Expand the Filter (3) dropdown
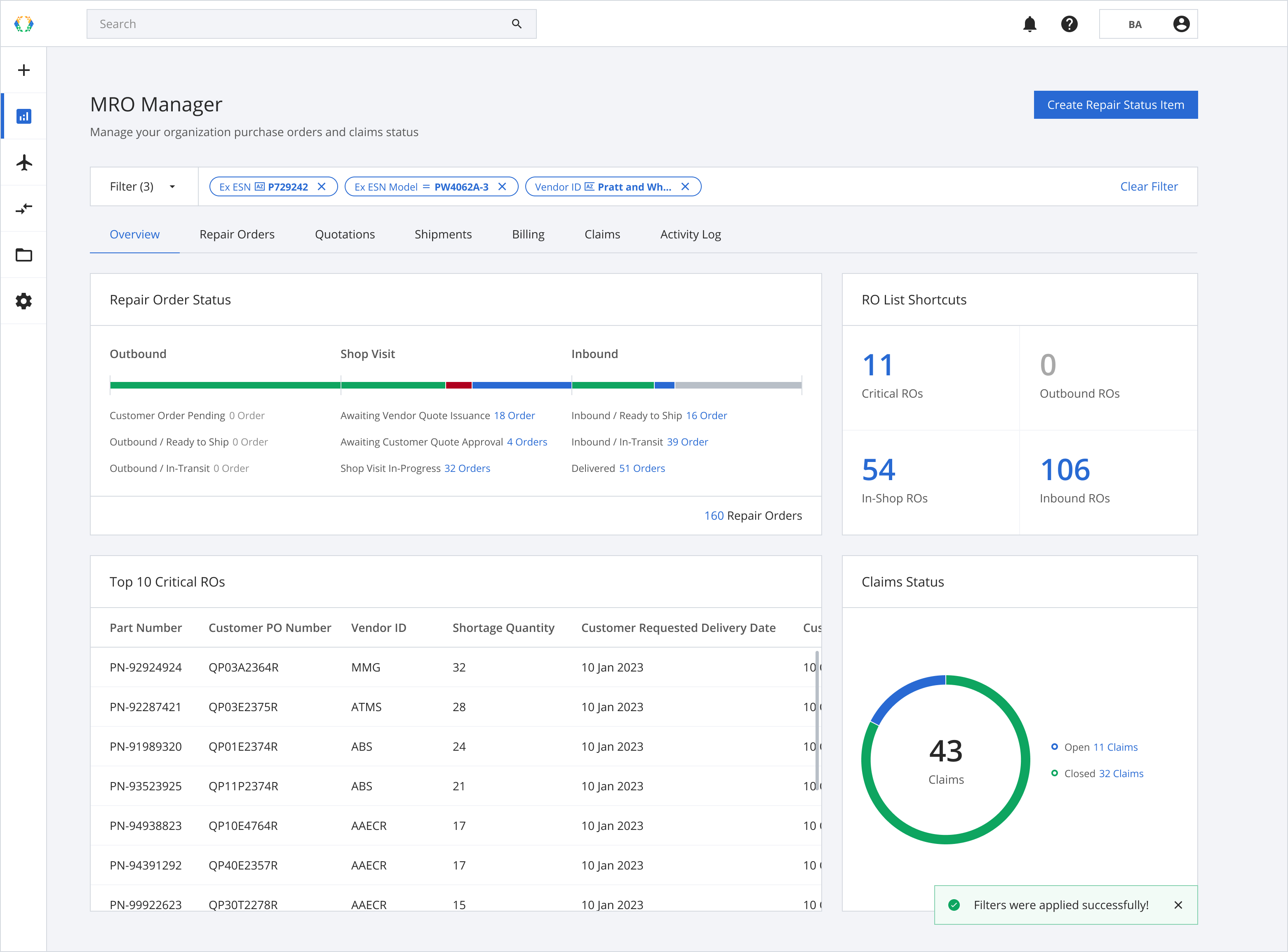 click(144, 187)
